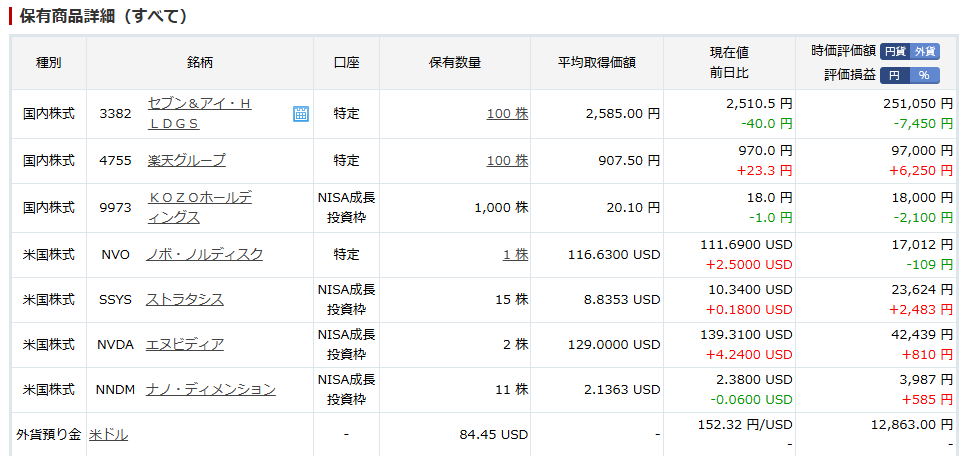The width and height of the screenshot is (968, 456).
Task: Select current price 139.3100 USD
Action: coord(746,334)
